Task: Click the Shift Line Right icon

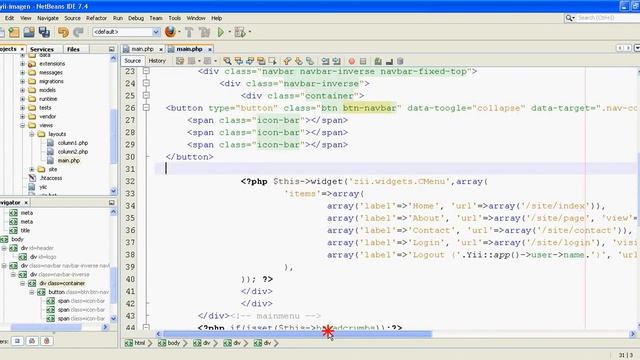Action: (336, 61)
